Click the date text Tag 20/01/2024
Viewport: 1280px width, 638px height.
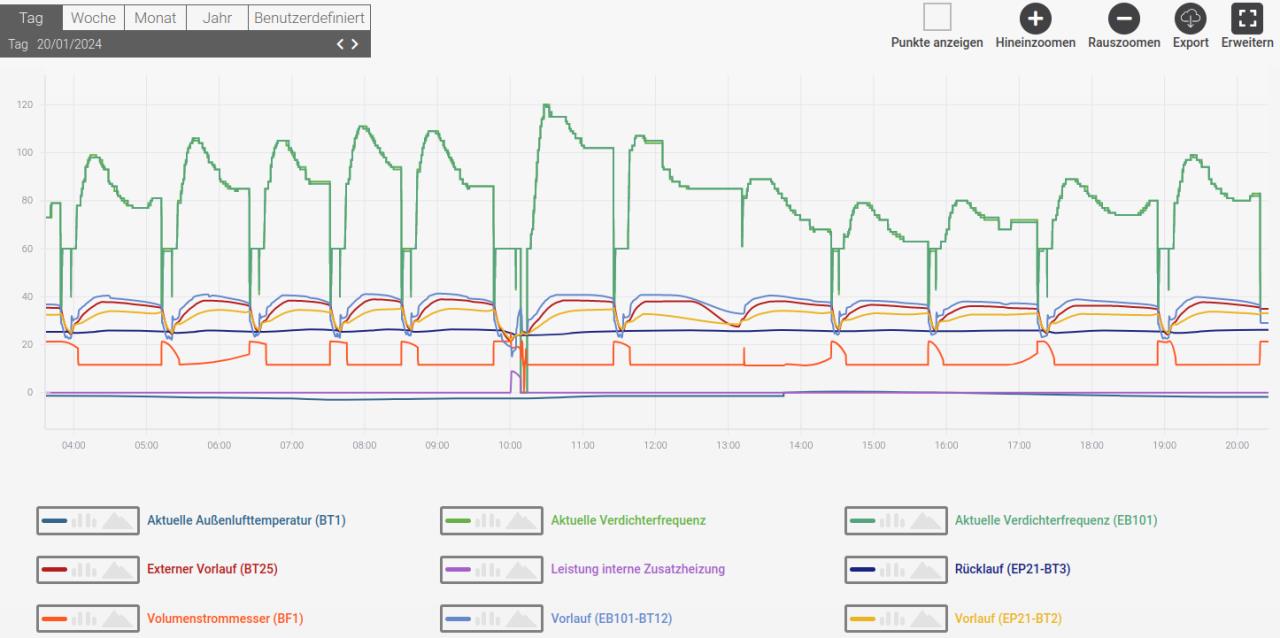55,44
